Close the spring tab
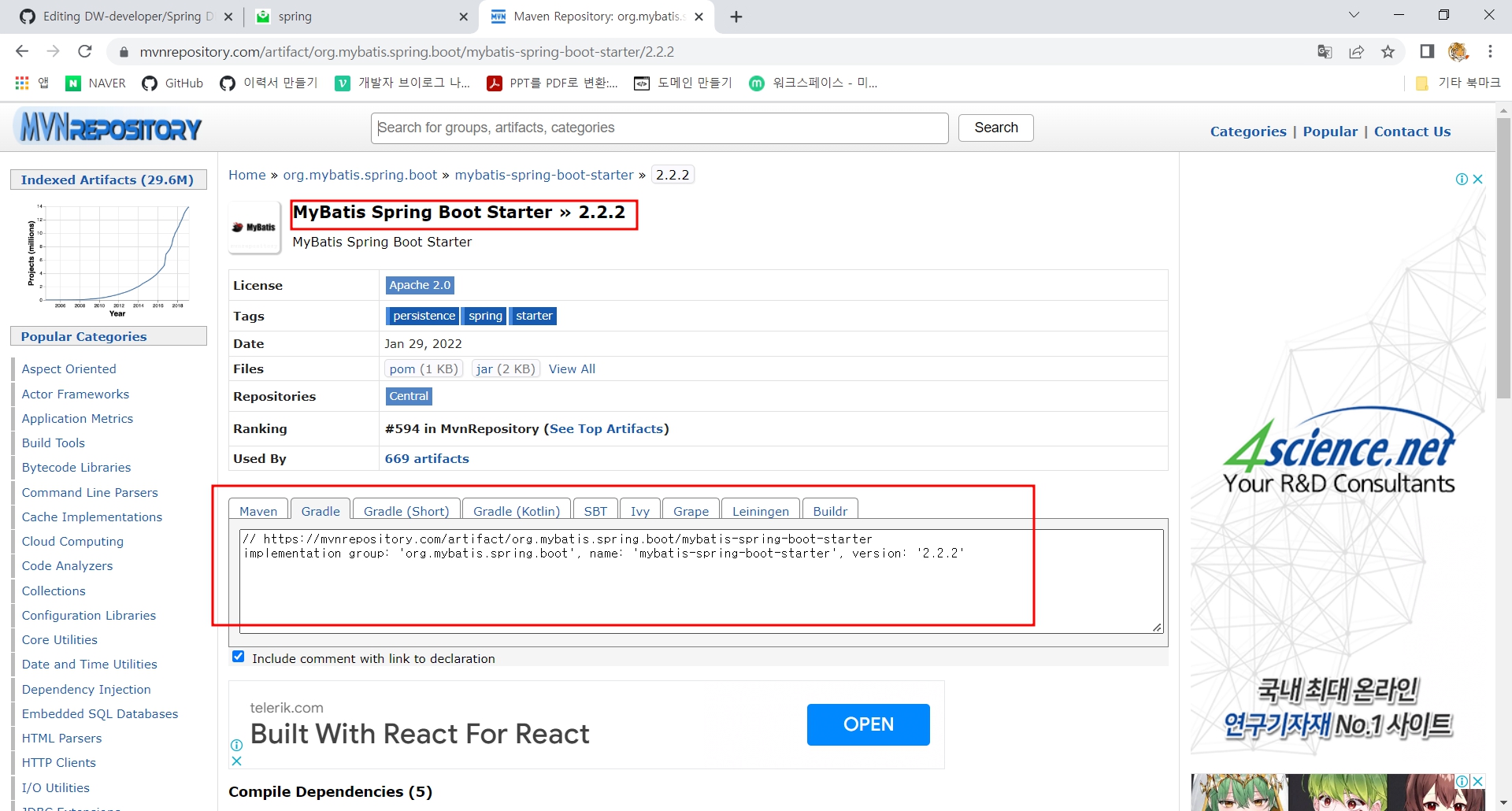Image resolution: width=1512 pixels, height=811 pixels. click(463, 17)
